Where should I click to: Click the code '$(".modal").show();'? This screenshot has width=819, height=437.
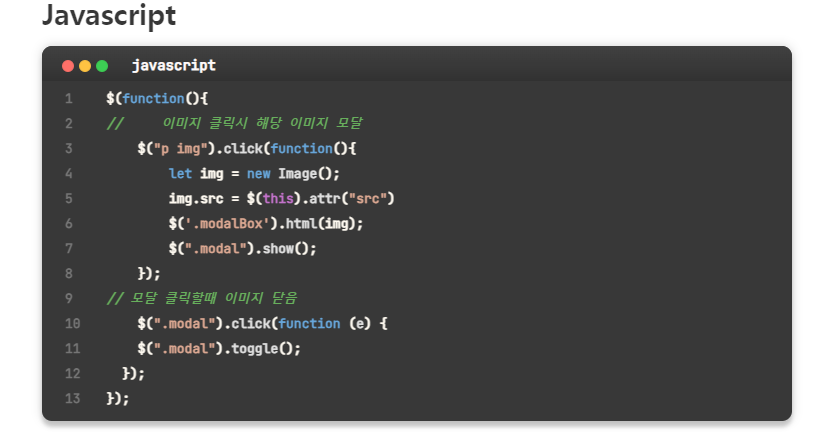[x=242, y=249]
